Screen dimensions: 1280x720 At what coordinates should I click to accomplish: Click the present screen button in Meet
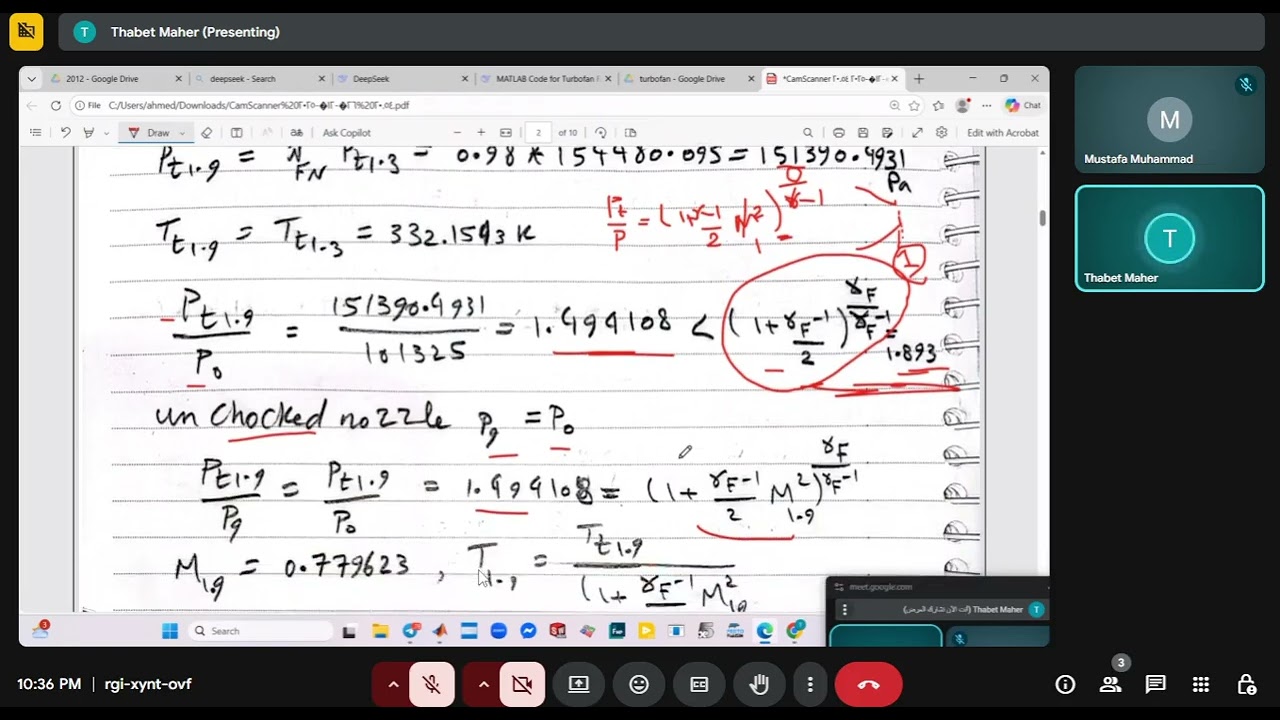[579, 685]
